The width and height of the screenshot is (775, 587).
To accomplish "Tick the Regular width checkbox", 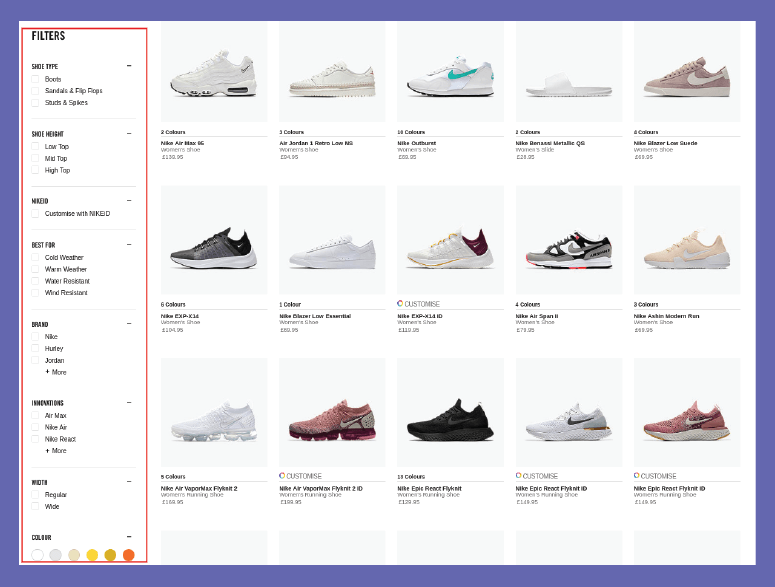I will [x=35, y=495].
